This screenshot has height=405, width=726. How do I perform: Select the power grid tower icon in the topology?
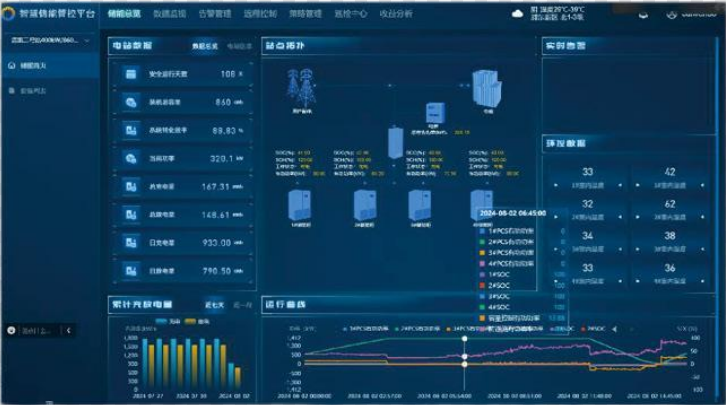(x=301, y=87)
